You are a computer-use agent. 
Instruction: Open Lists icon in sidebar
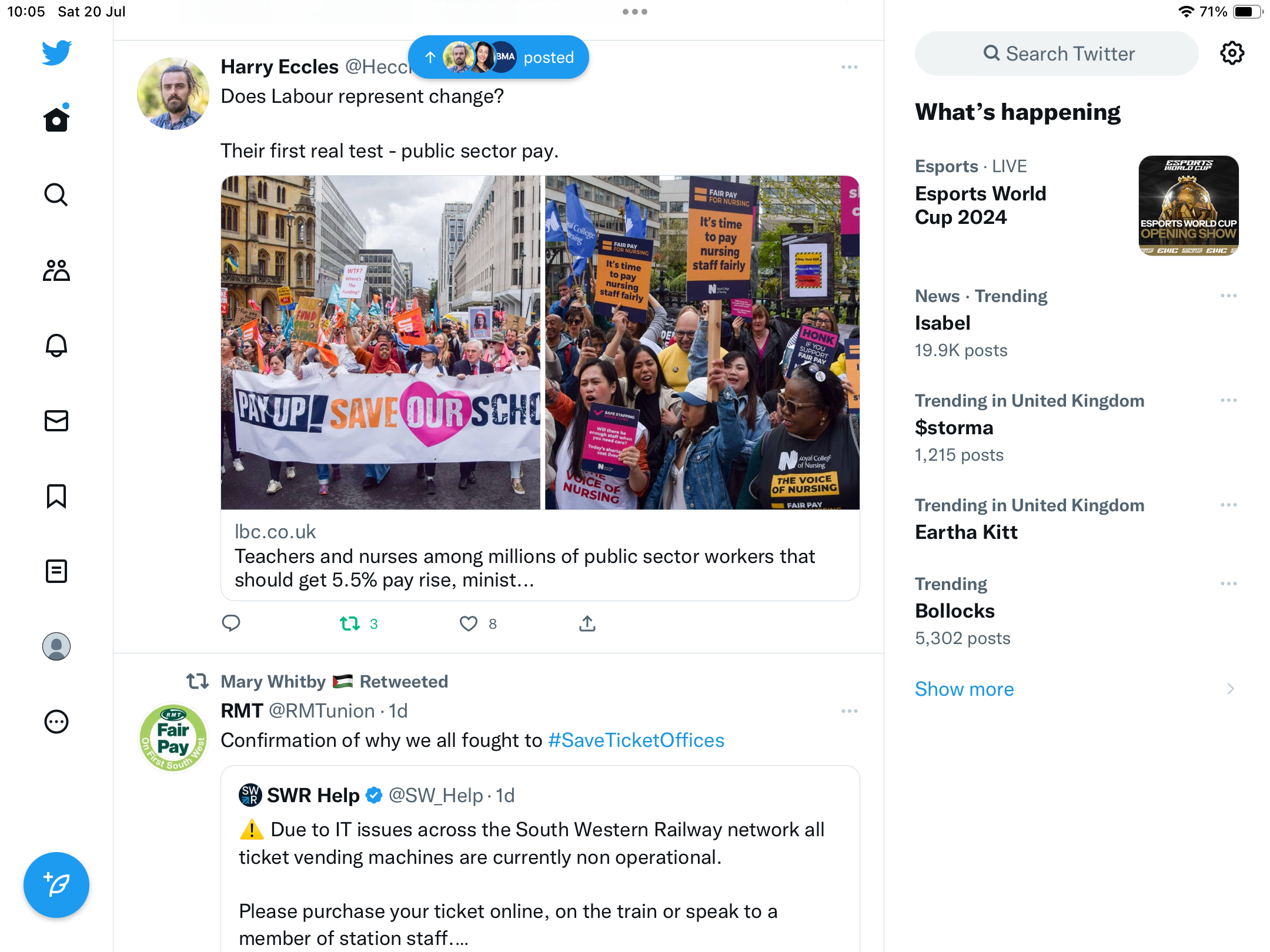point(56,571)
